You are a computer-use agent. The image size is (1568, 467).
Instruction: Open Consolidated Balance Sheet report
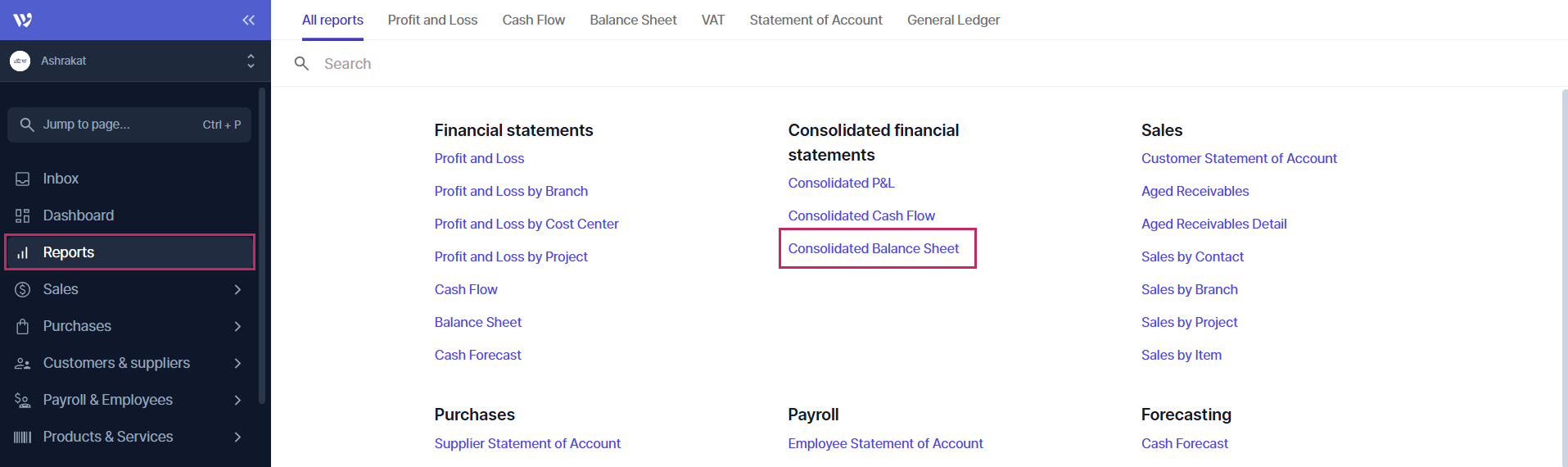click(x=873, y=248)
